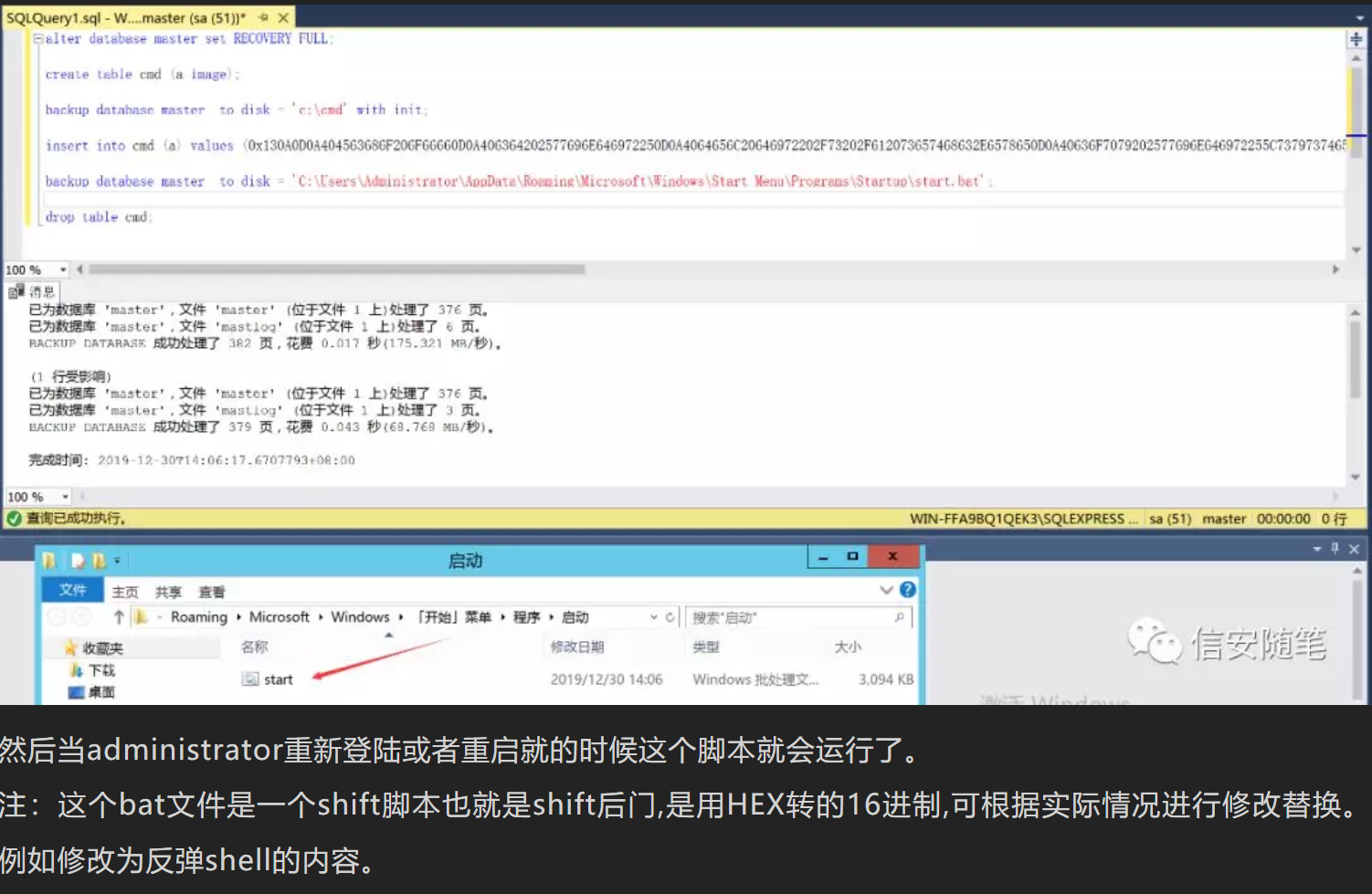1372x894 pixels.
Task: Click the editor horizontal scroll left arrow
Action: (80, 269)
